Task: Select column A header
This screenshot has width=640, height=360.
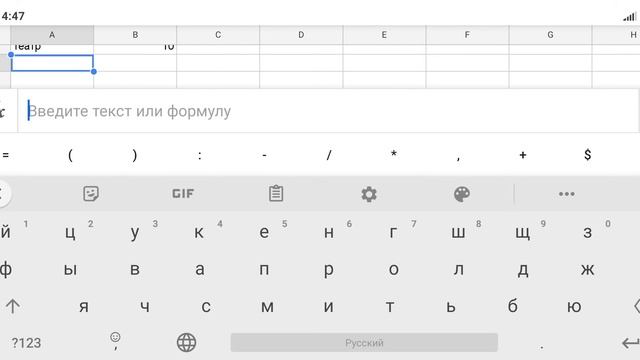Action: [x=52, y=35]
